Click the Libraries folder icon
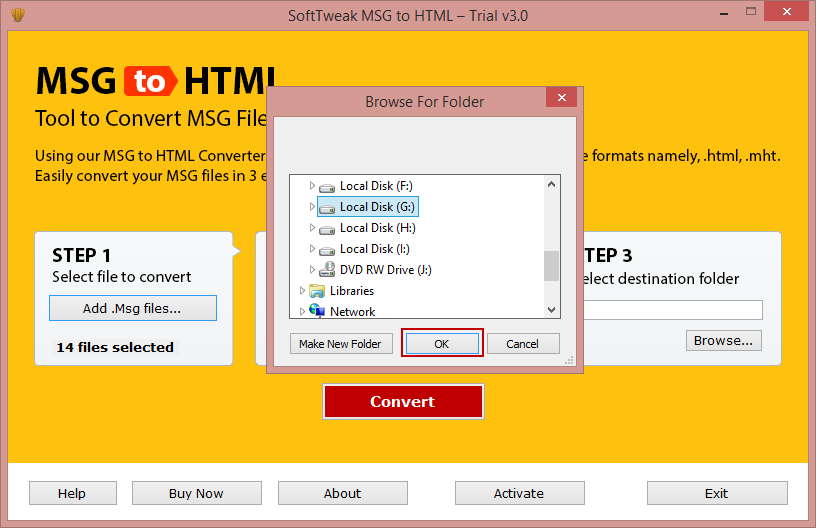The width and height of the screenshot is (816, 528). (x=316, y=291)
